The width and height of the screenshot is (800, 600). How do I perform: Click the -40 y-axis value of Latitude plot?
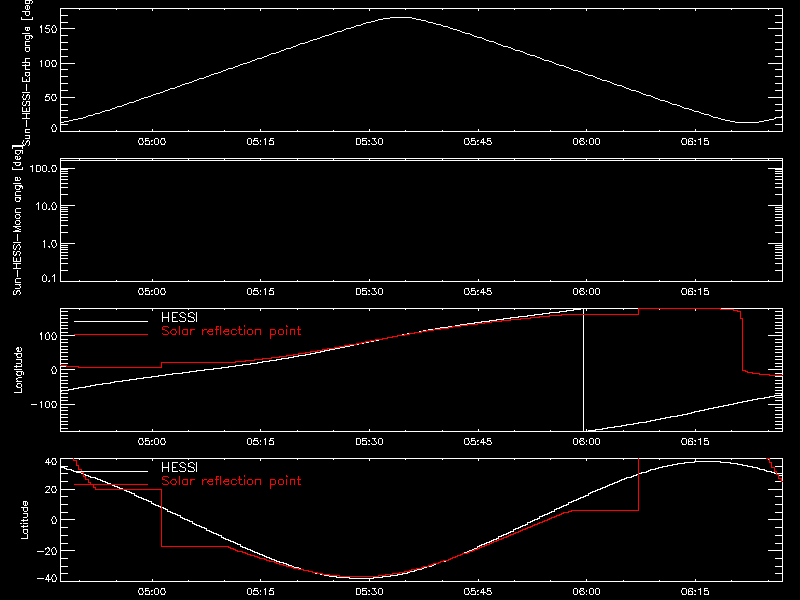[47, 579]
